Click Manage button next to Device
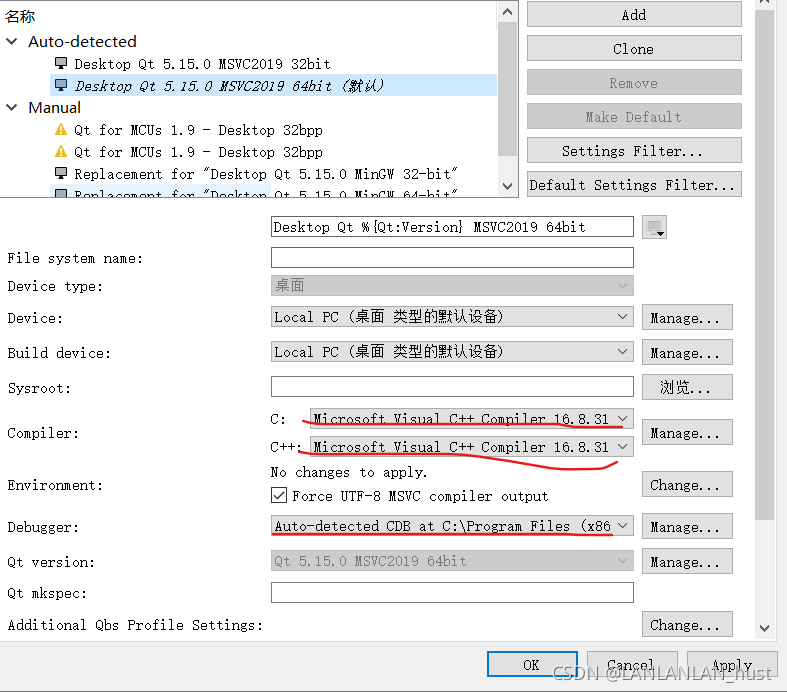 687,318
